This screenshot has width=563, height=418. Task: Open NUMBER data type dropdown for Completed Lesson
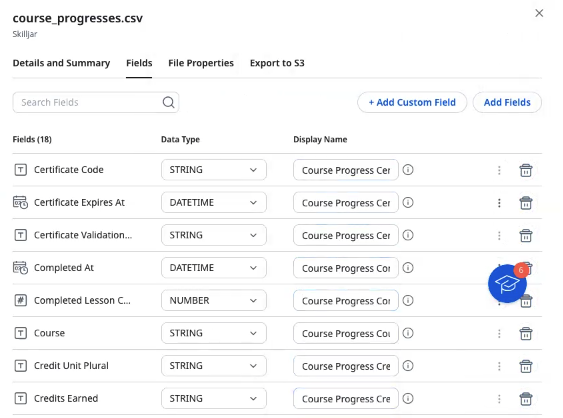point(214,300)
